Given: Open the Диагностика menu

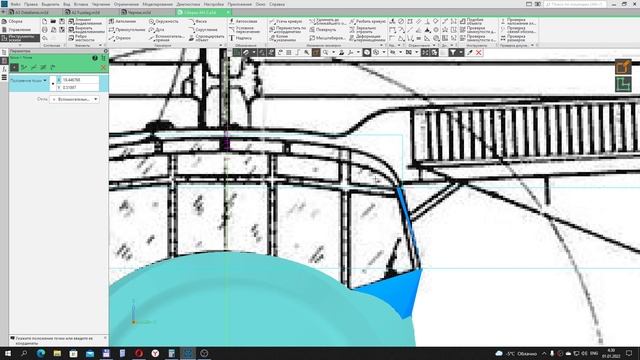Looking at the screenshot, I should pyautogui.click(x=188, y=4).
